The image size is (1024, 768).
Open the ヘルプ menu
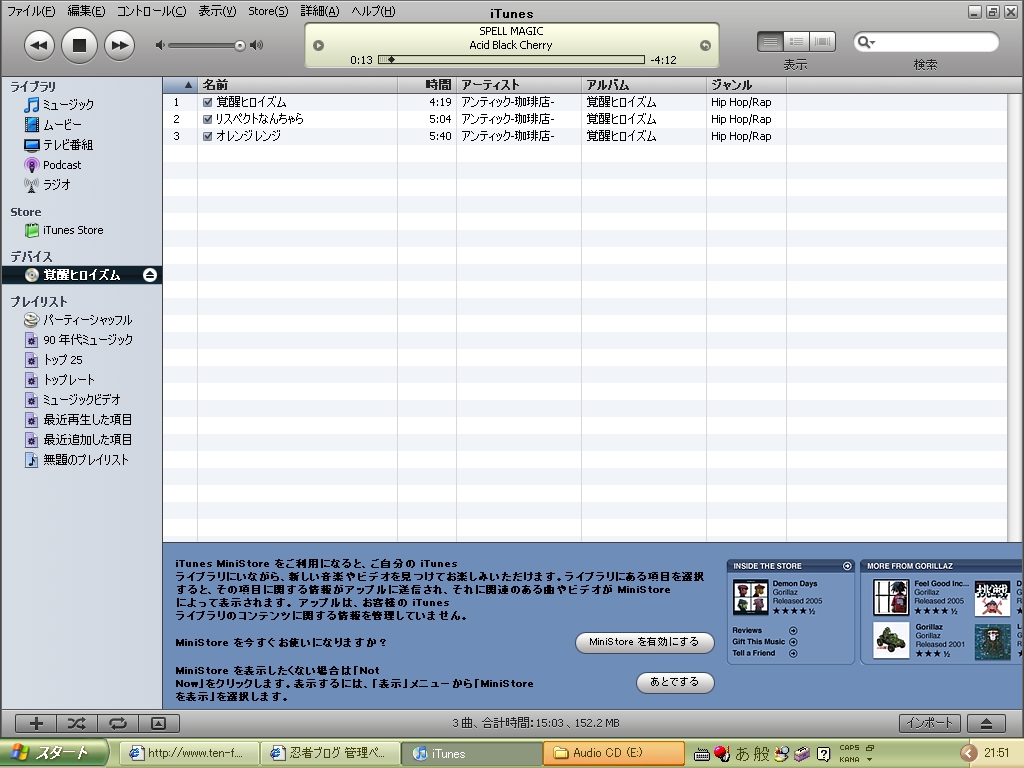[373, 11]
